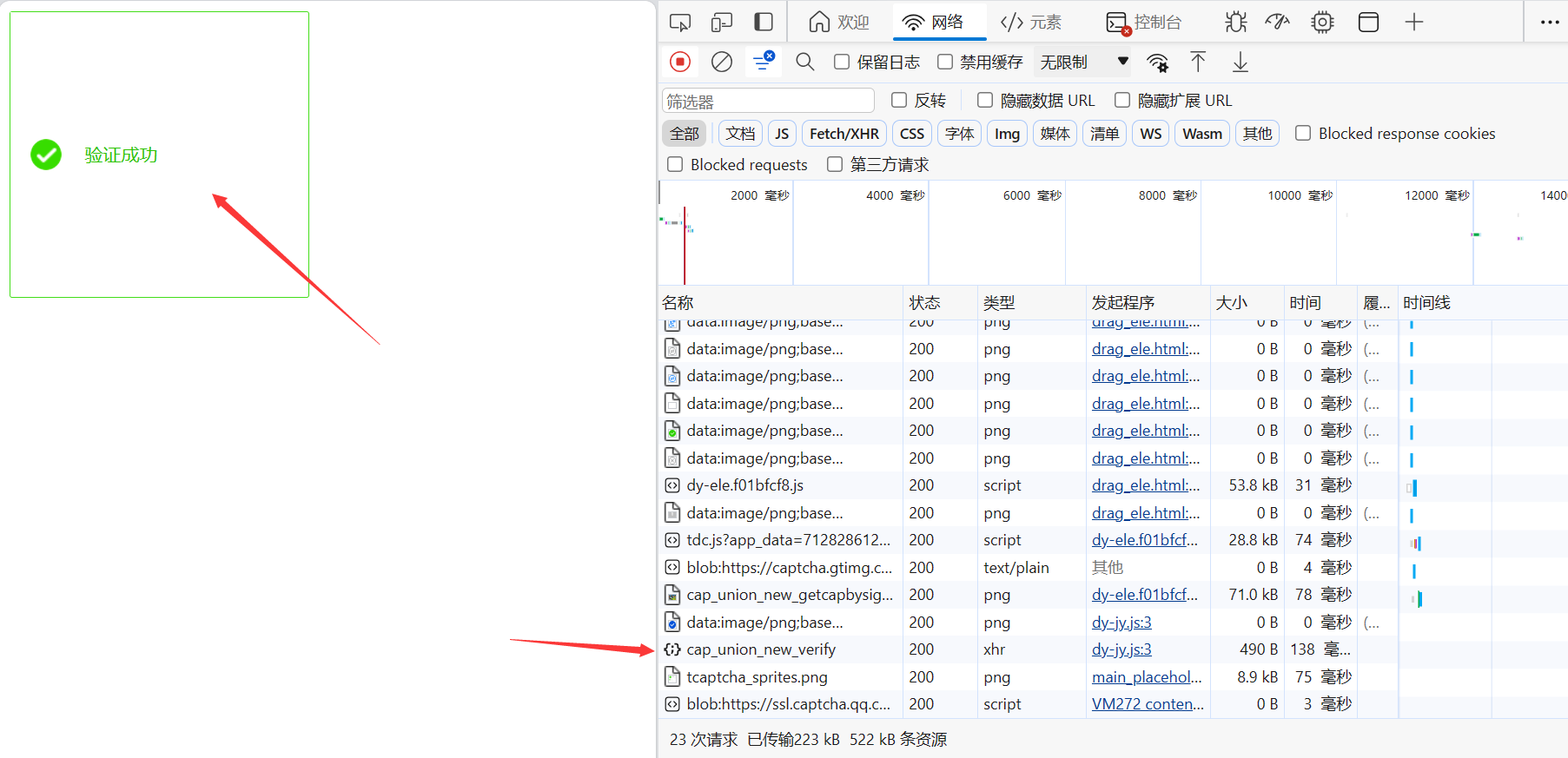Open the main_placehol... initiator link
Viewport: 1568px width, 758px height.
(x=1147, y=677)
